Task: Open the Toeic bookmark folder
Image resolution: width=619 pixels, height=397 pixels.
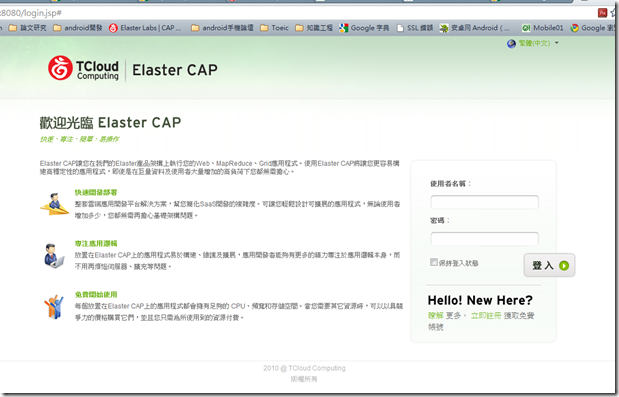Action: click(274, 28)
